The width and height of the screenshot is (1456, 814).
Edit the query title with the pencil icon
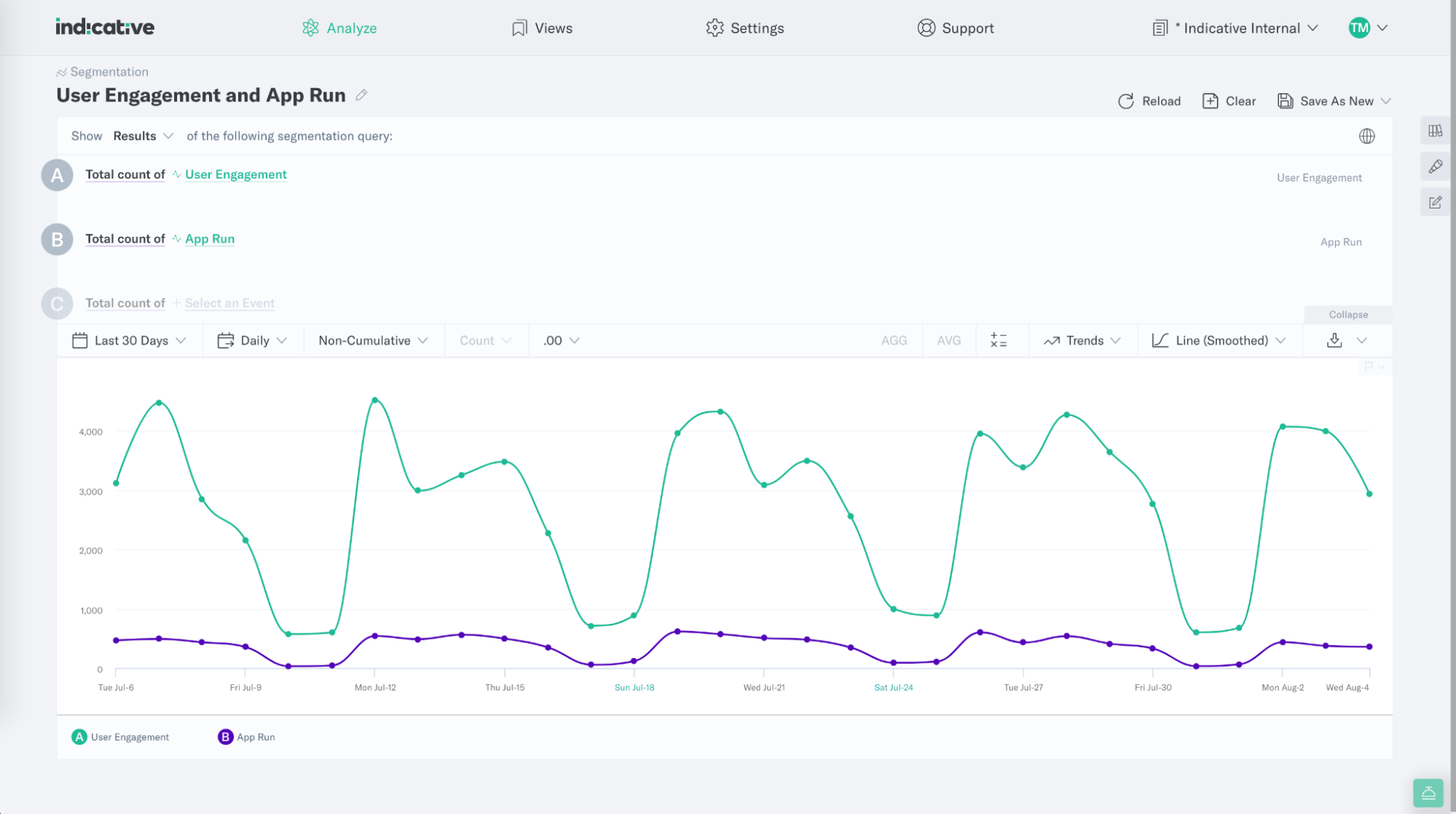[x=361, y=95]
